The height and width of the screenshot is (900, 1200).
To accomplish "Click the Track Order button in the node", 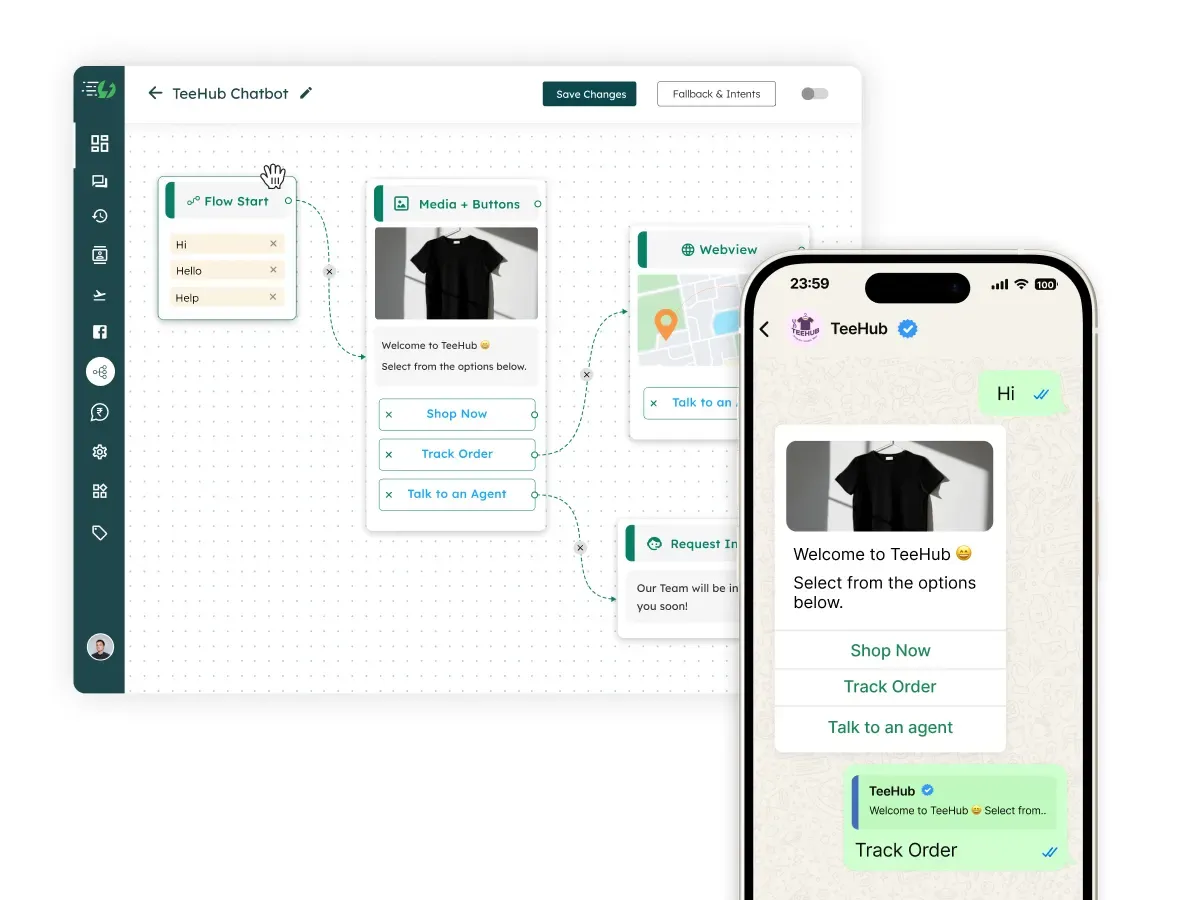I will (x=457, y=454).
